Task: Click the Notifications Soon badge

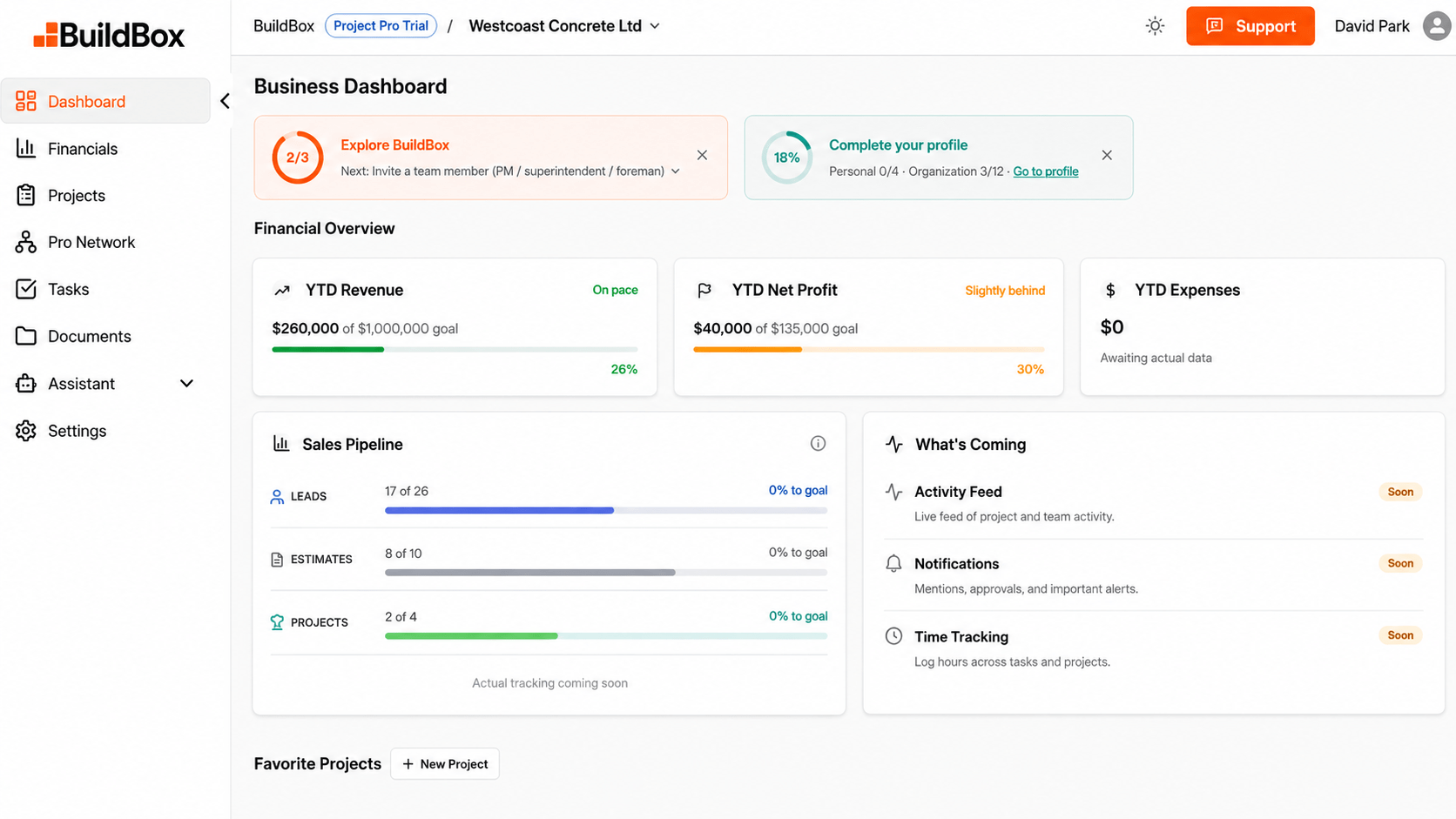Action: pos(1400,563)
